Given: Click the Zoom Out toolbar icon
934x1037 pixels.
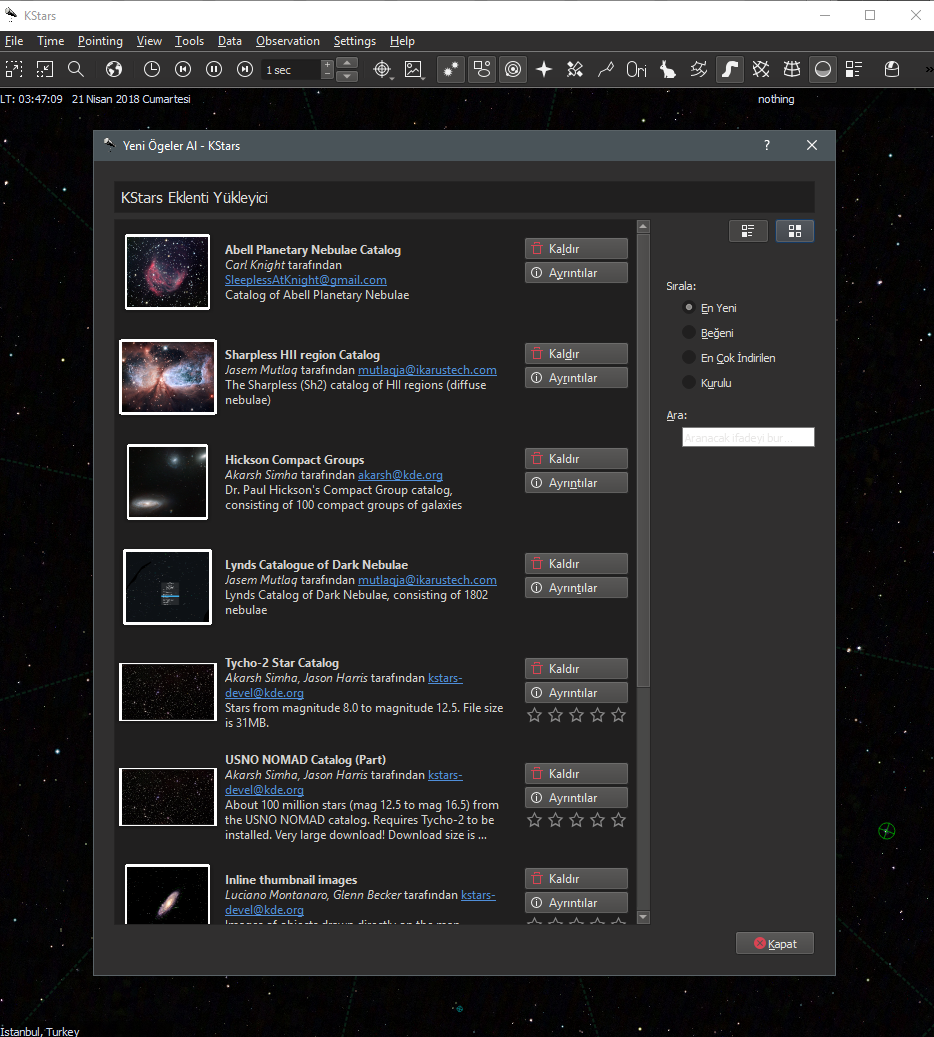Looking at the screenshot, I should 44,69.
